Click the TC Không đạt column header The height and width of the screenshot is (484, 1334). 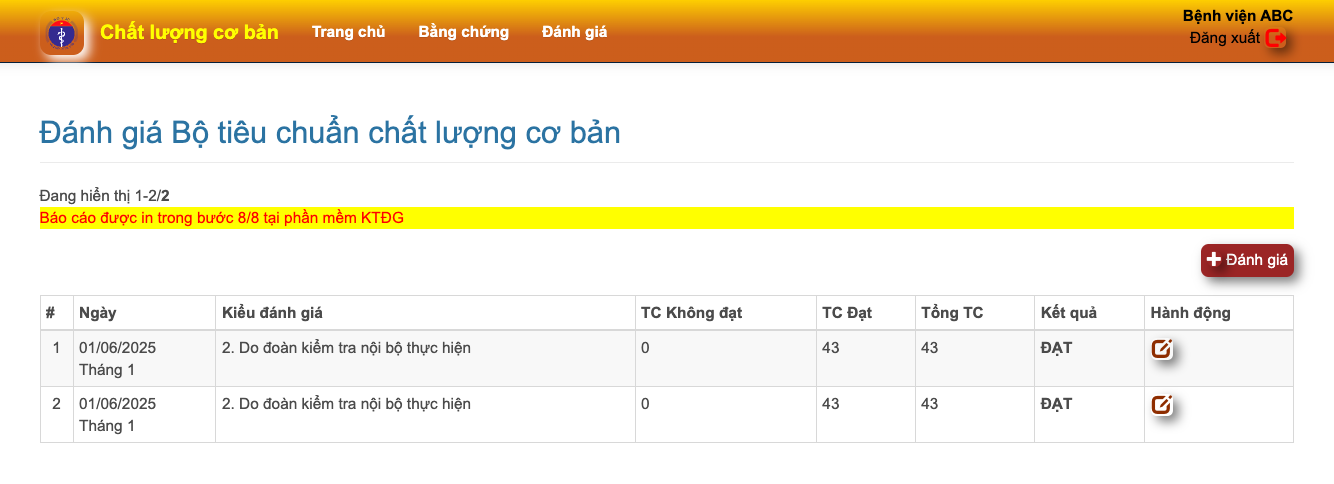click(x=691, y=313)
